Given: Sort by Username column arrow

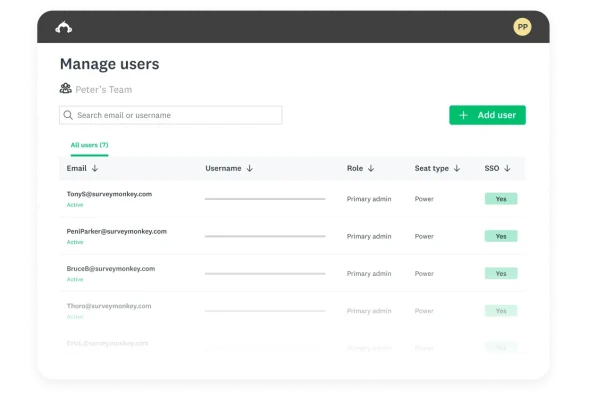Looking at the screenshot, I should [x=250, y=168].
